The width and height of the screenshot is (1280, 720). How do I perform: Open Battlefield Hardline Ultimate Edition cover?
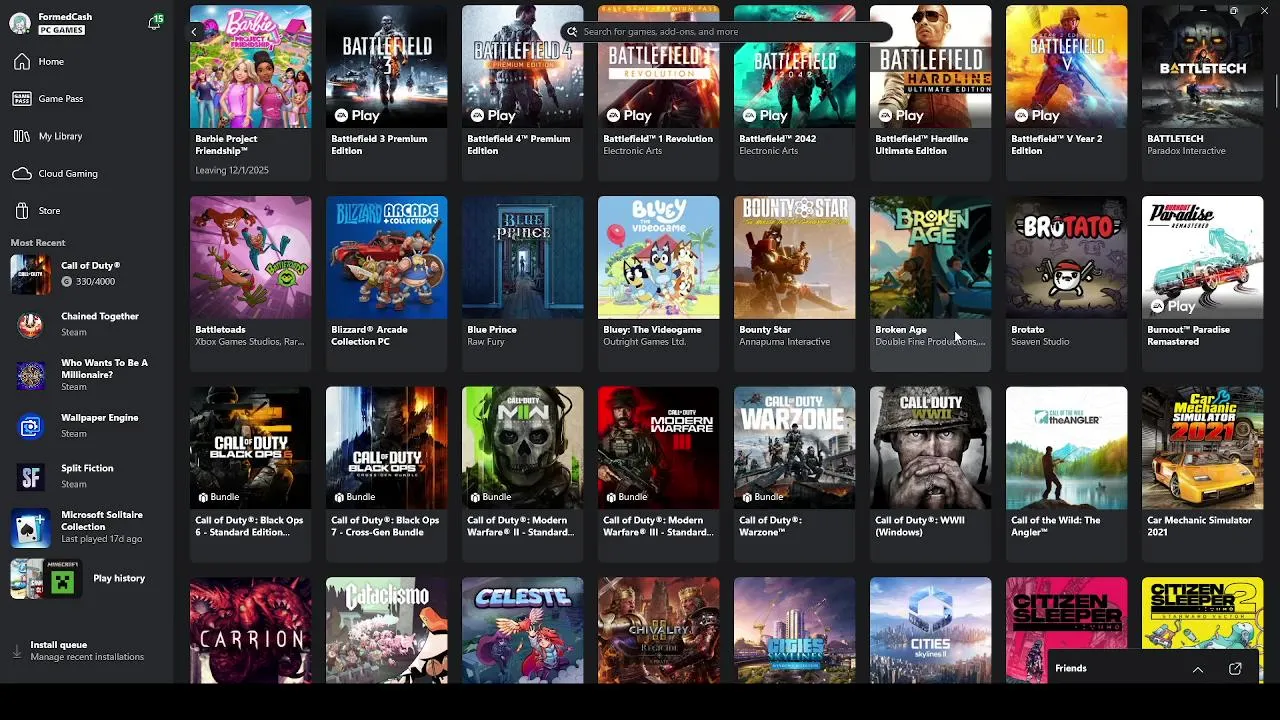click(x=930, y=66)
